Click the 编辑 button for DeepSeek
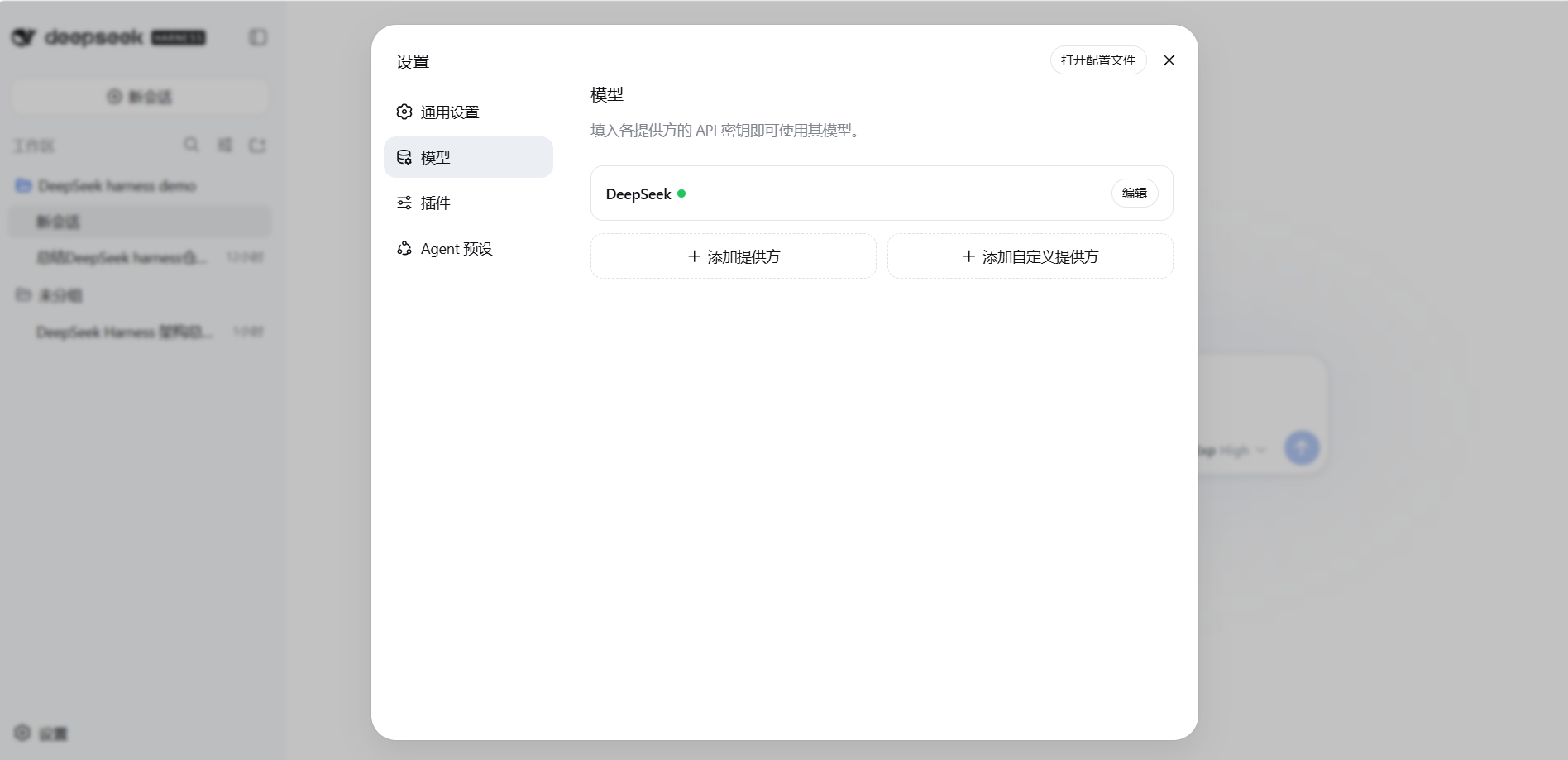The image size is (1568, 760). click(x=1135, y=194)
